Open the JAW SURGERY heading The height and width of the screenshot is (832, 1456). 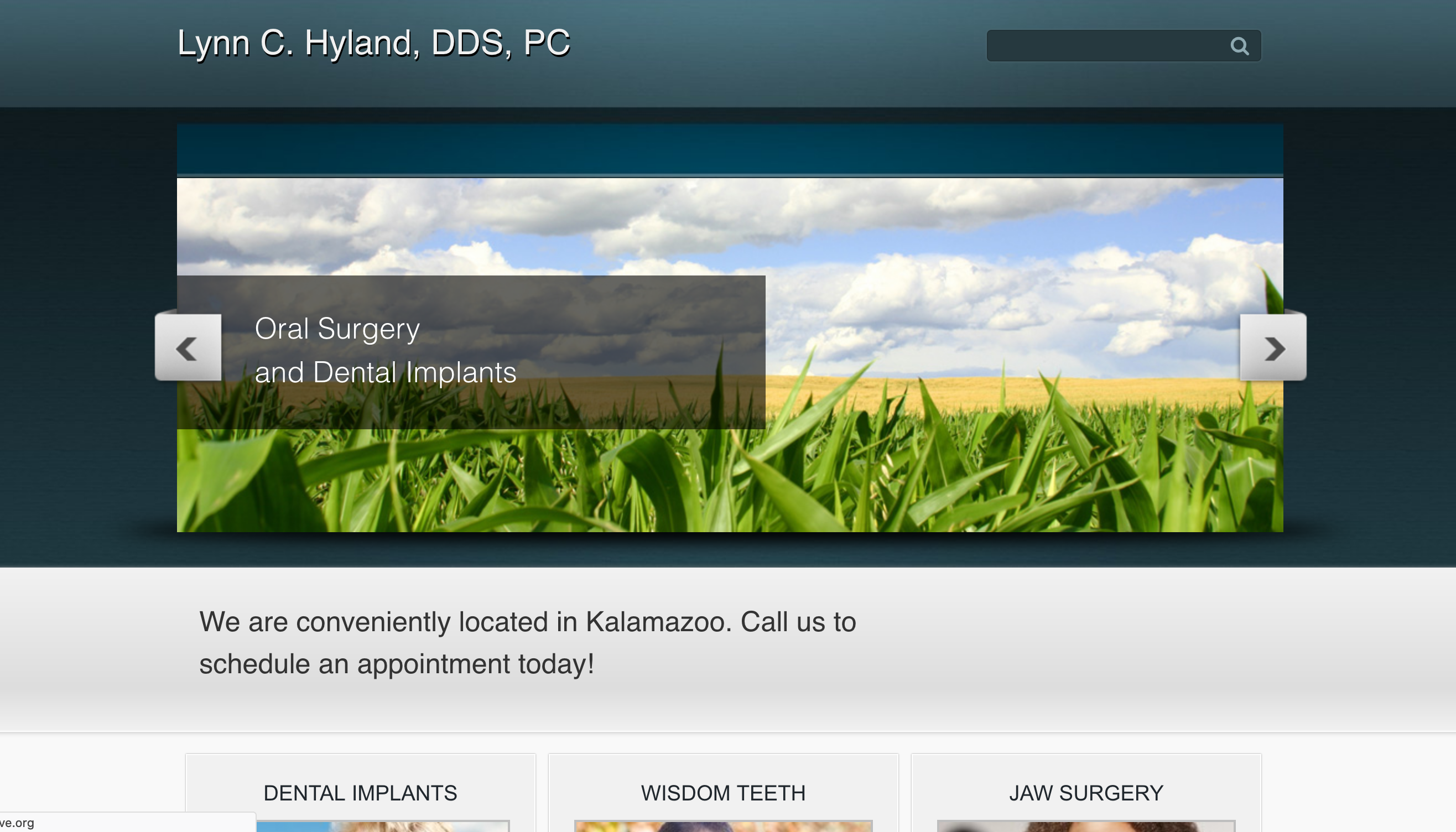1086,793
